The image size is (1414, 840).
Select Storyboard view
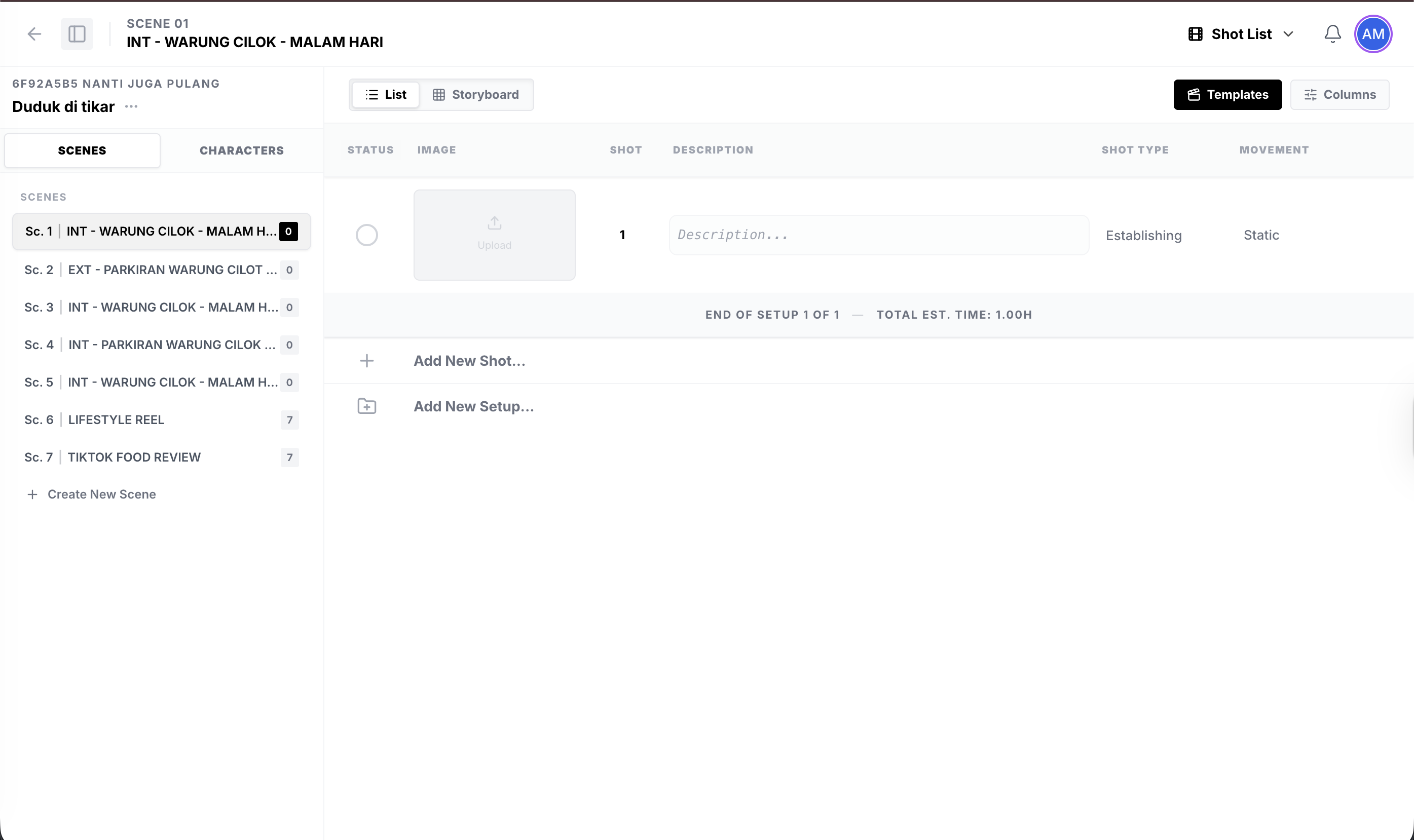pos(475,95)
